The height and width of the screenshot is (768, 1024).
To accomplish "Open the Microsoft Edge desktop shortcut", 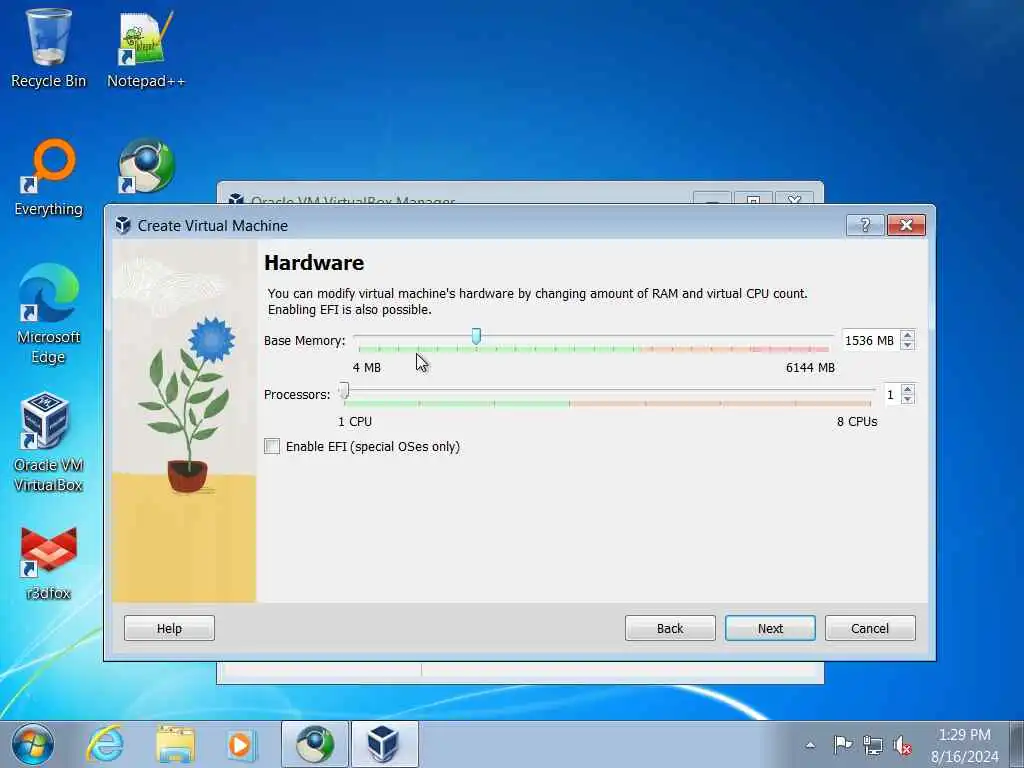I will point(48,313).
